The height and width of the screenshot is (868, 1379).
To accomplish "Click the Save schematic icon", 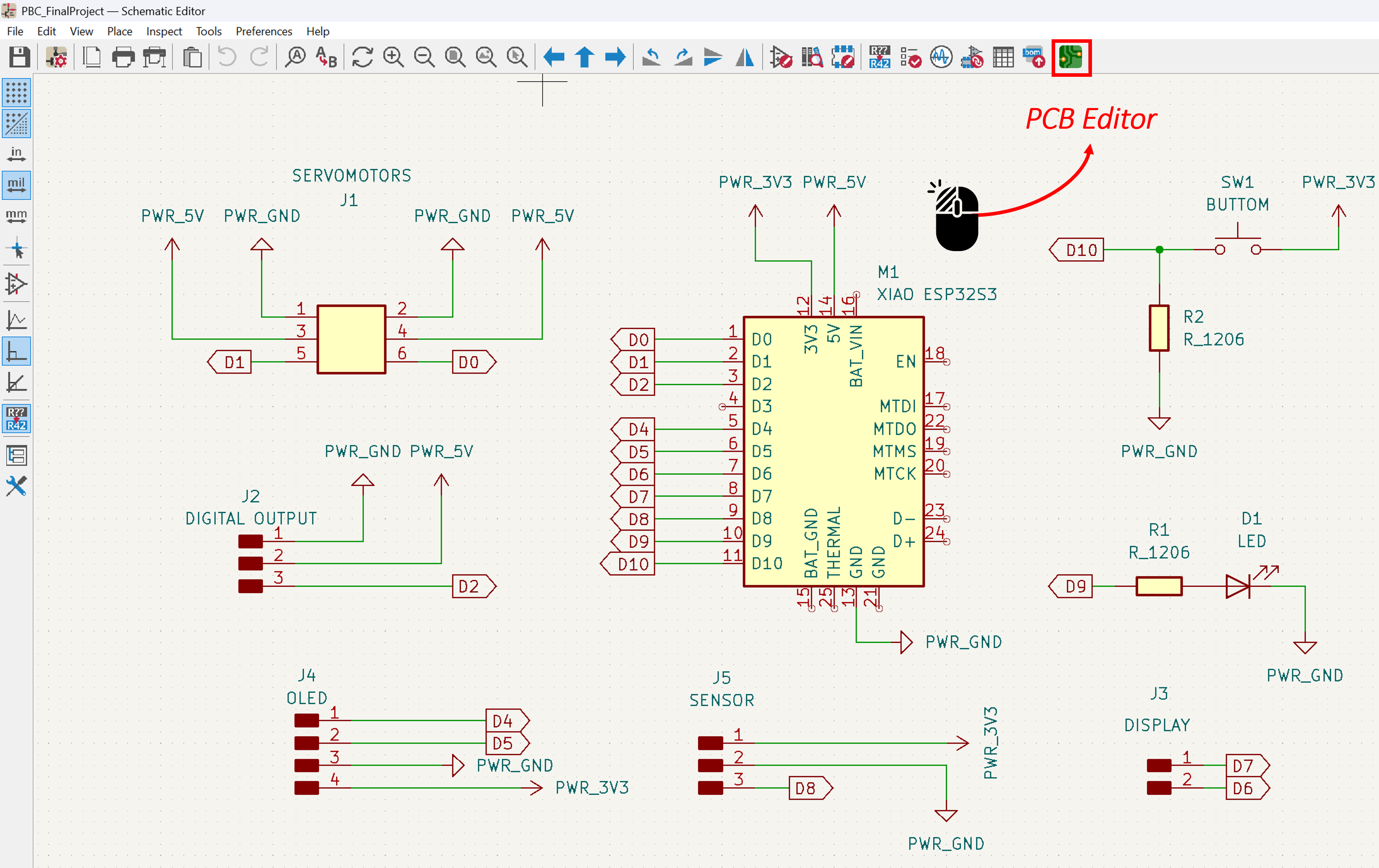I will pyautogui.click(x=19, y=57).
